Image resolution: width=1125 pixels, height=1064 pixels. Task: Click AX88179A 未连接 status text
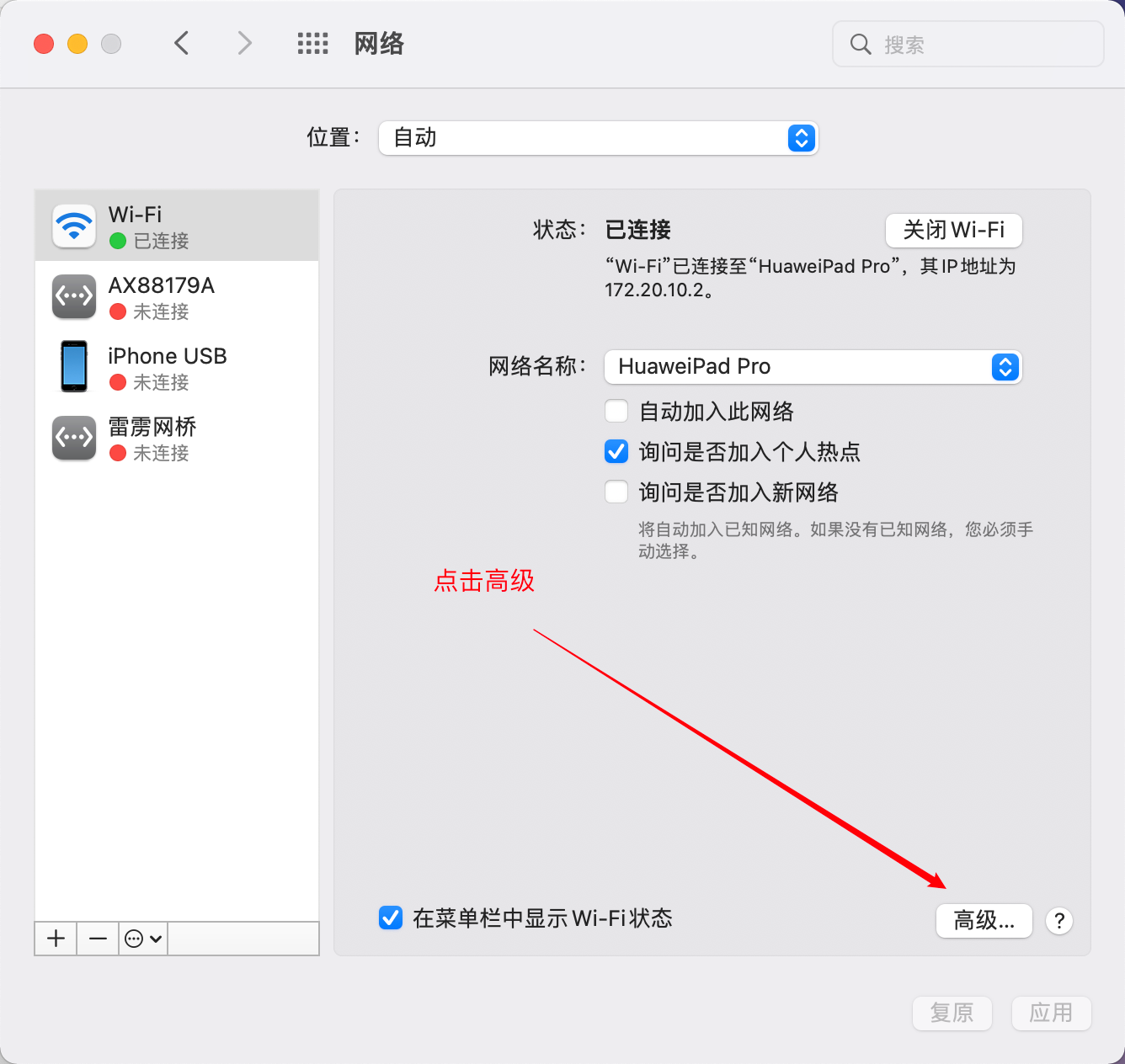(x=161, y=311)
